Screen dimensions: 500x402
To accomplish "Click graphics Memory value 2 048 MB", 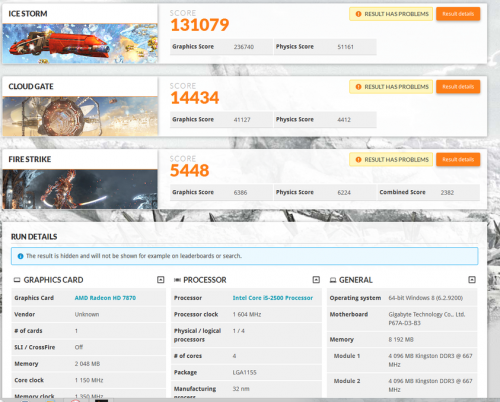I will pyautogui.click(x=87, y=364).
